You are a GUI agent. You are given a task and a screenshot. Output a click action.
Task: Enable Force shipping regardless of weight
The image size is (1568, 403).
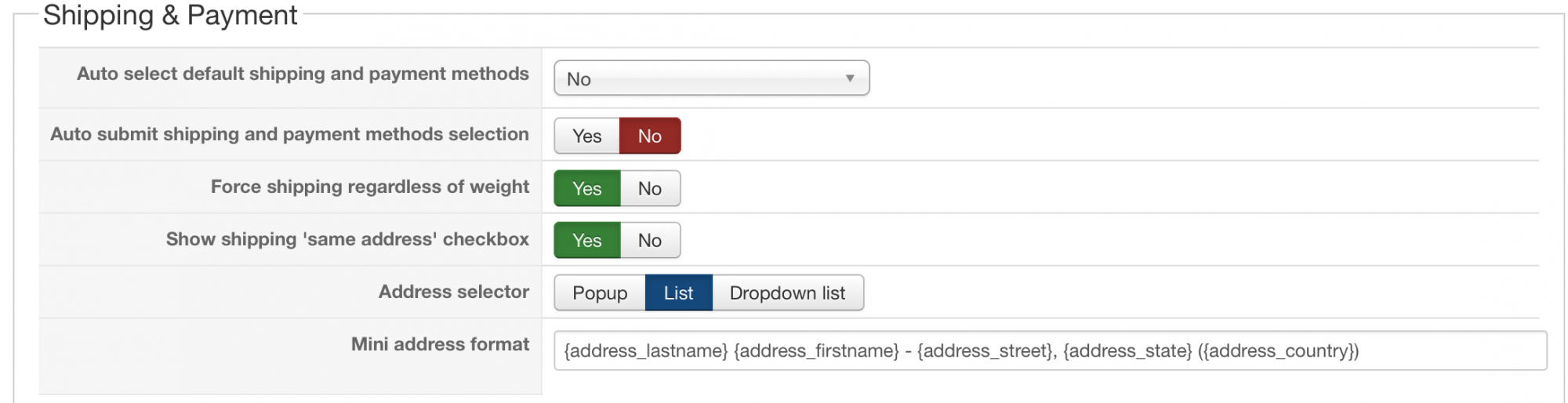(x=586, y=189)
